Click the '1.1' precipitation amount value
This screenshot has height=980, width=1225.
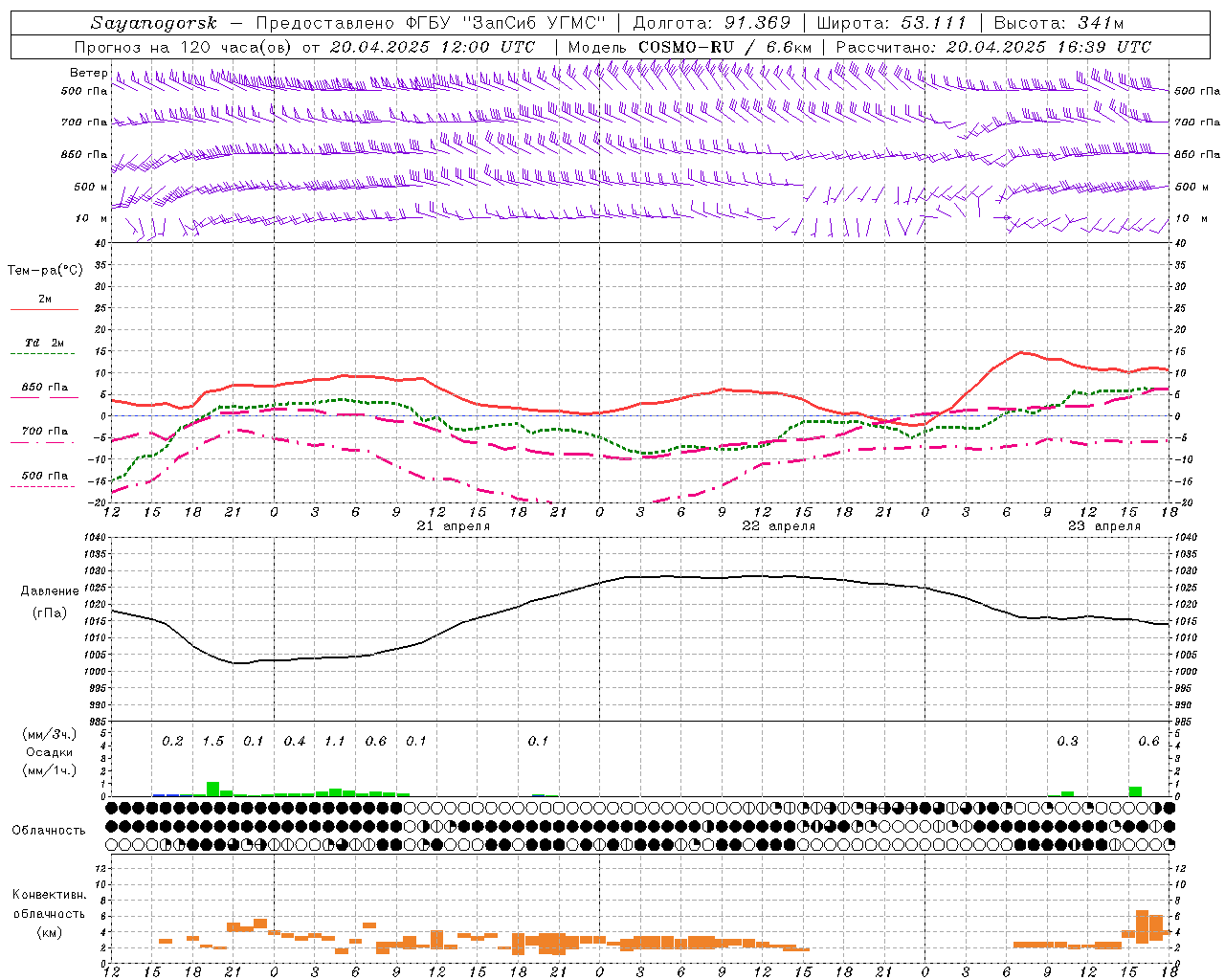pos(335,742)
